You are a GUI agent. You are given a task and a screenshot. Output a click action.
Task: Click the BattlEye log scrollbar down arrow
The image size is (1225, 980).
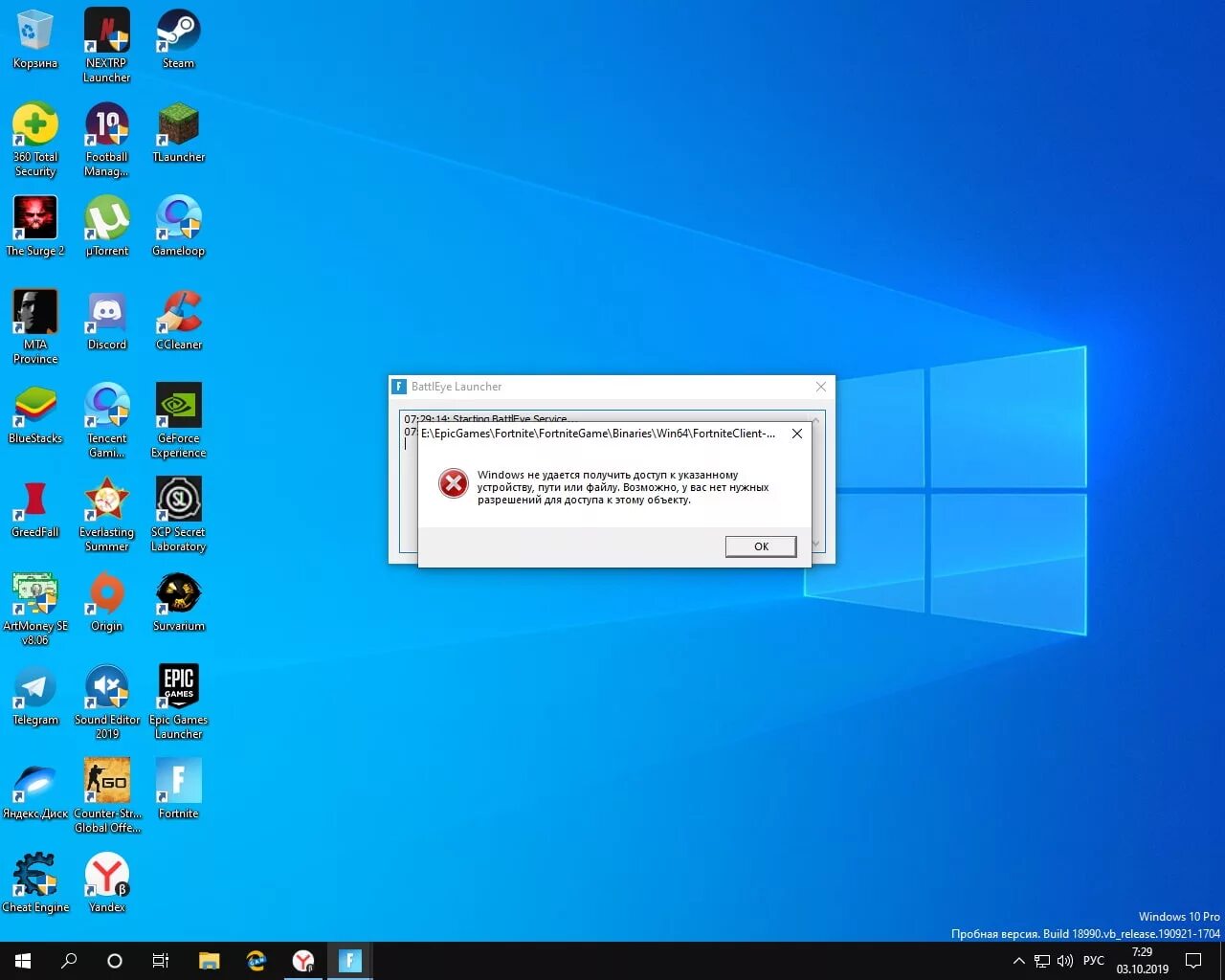[816, 544]
